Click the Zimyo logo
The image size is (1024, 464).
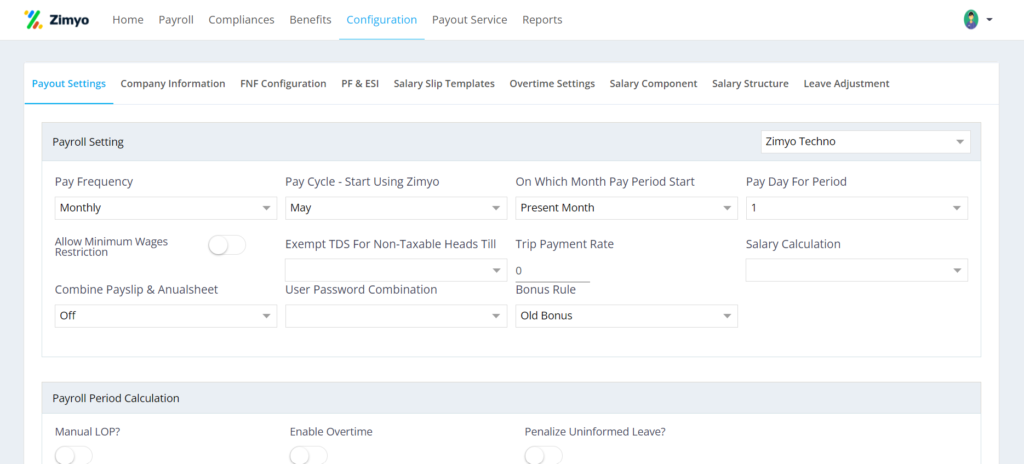[56, 20]
